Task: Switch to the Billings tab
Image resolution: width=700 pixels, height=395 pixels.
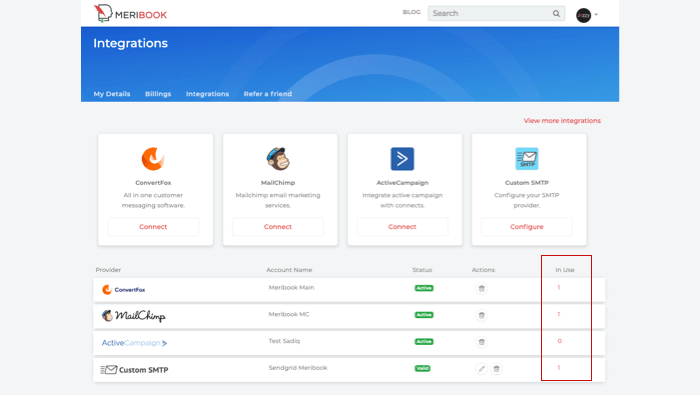Action: 158,94
